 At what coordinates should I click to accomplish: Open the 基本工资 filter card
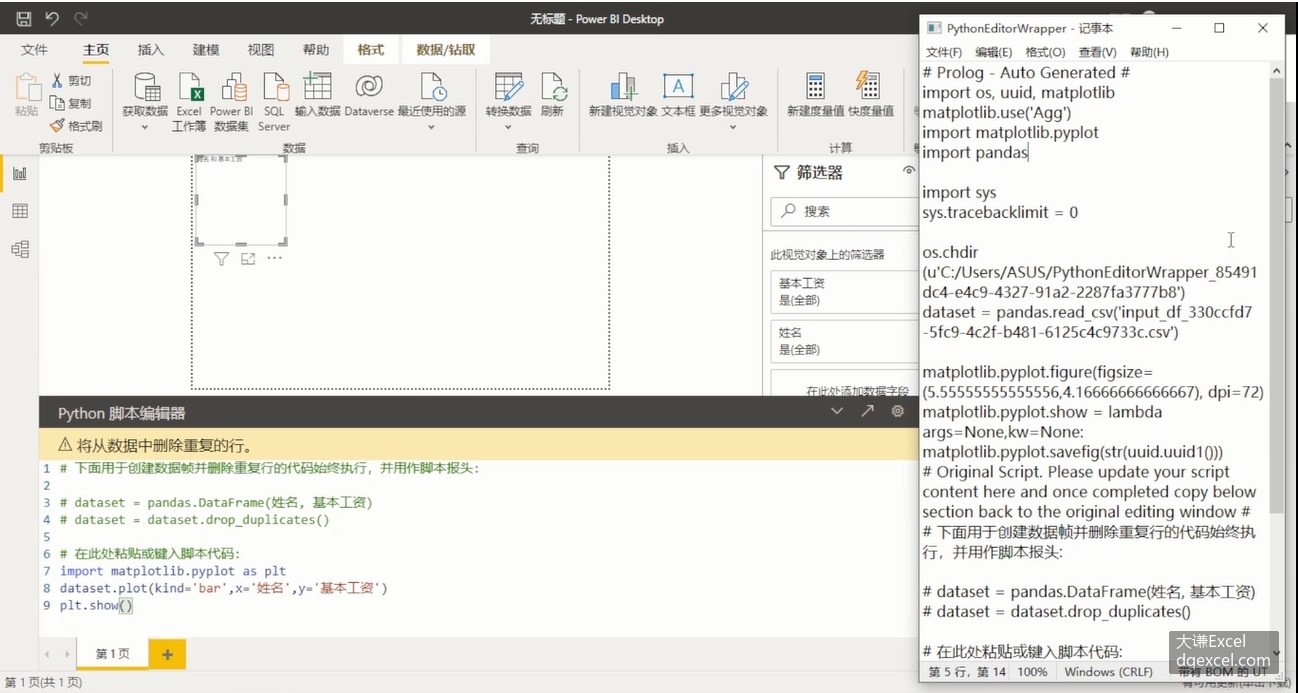point(845,292)
